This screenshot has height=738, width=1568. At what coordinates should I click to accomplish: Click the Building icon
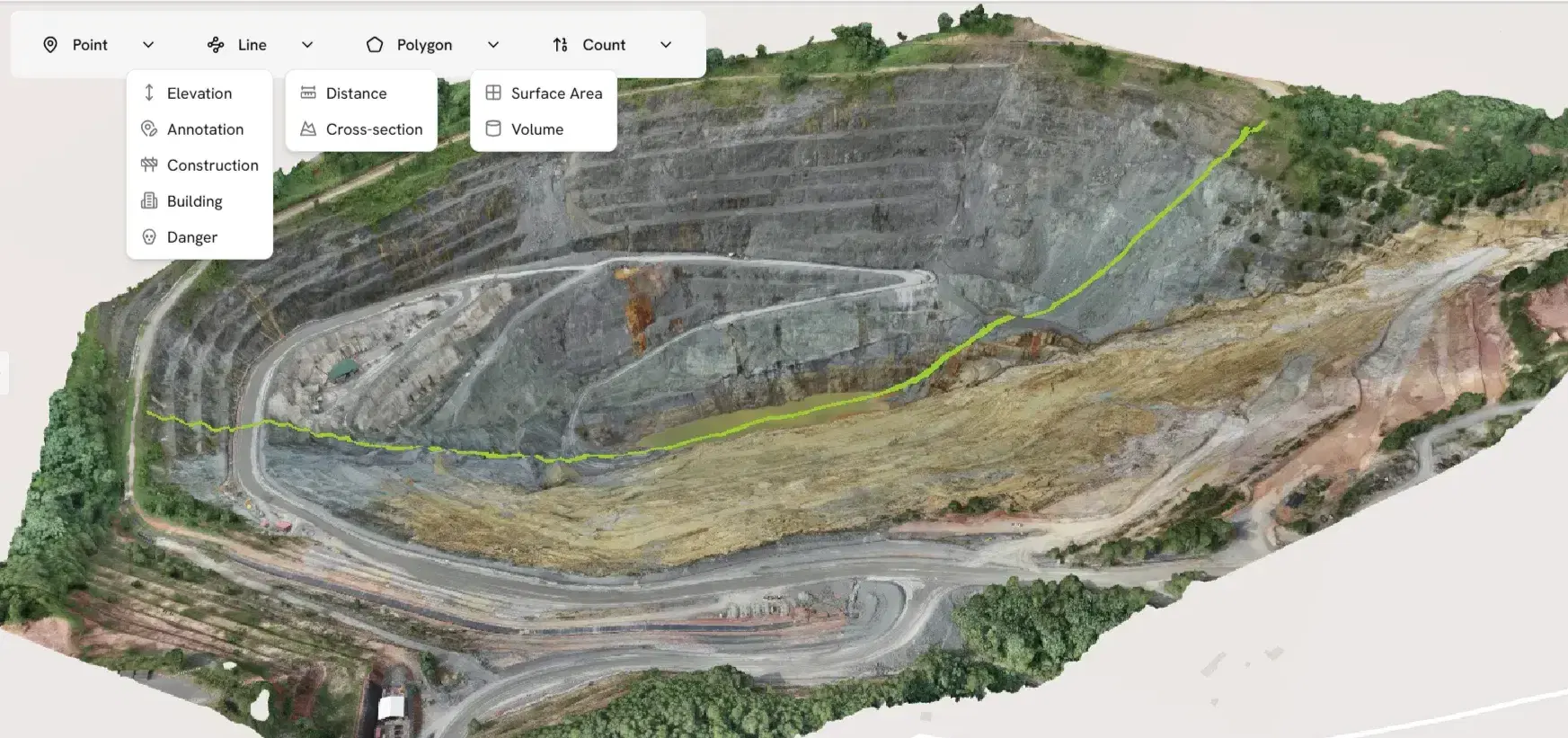point(149,200)
